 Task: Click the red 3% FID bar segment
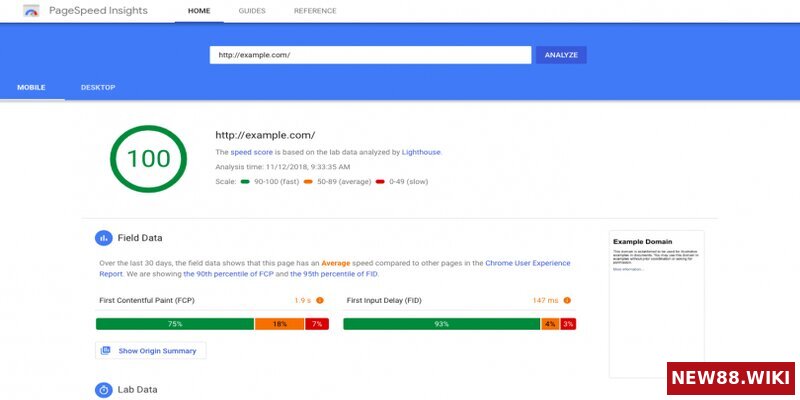click(568, 324)
